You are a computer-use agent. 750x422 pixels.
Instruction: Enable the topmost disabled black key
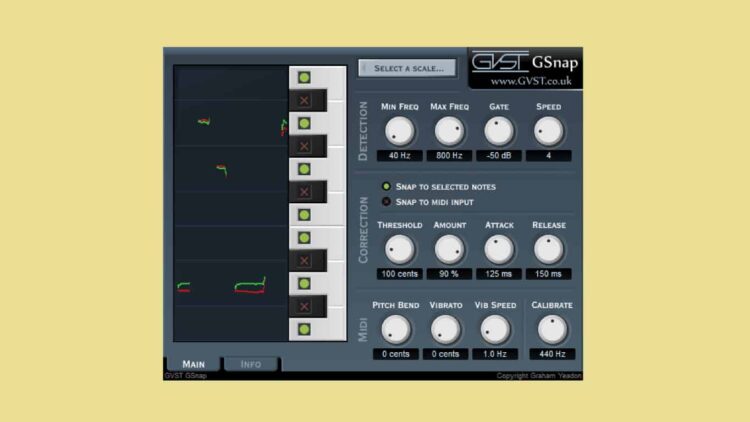pos(304,100)
